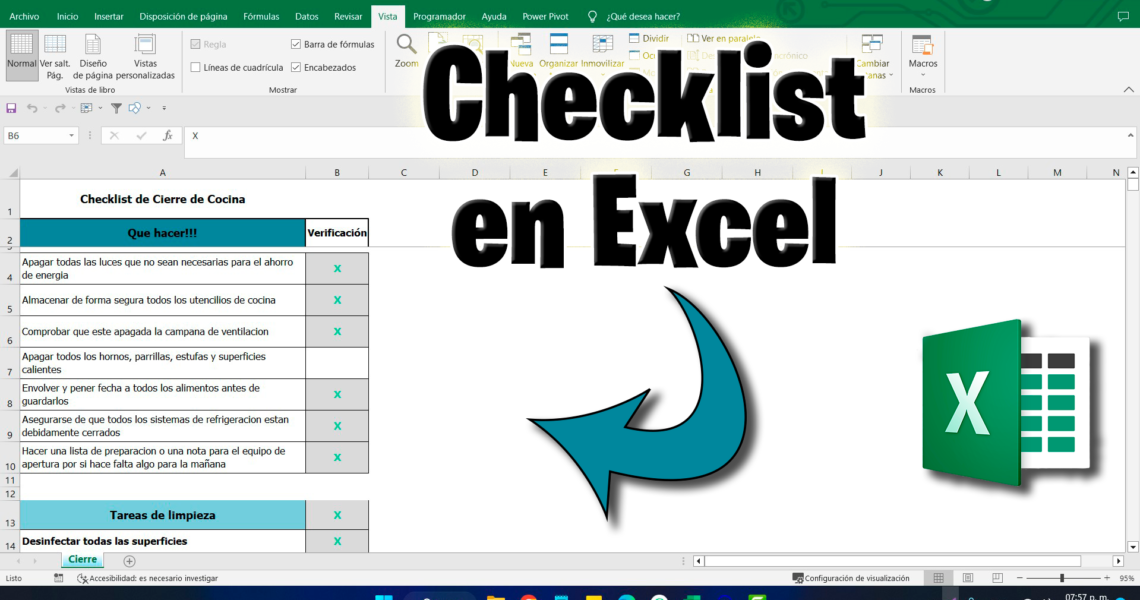Select the page break preview status icon
This screenshot has height=600, width=1140.
click(x=998, y=578)
